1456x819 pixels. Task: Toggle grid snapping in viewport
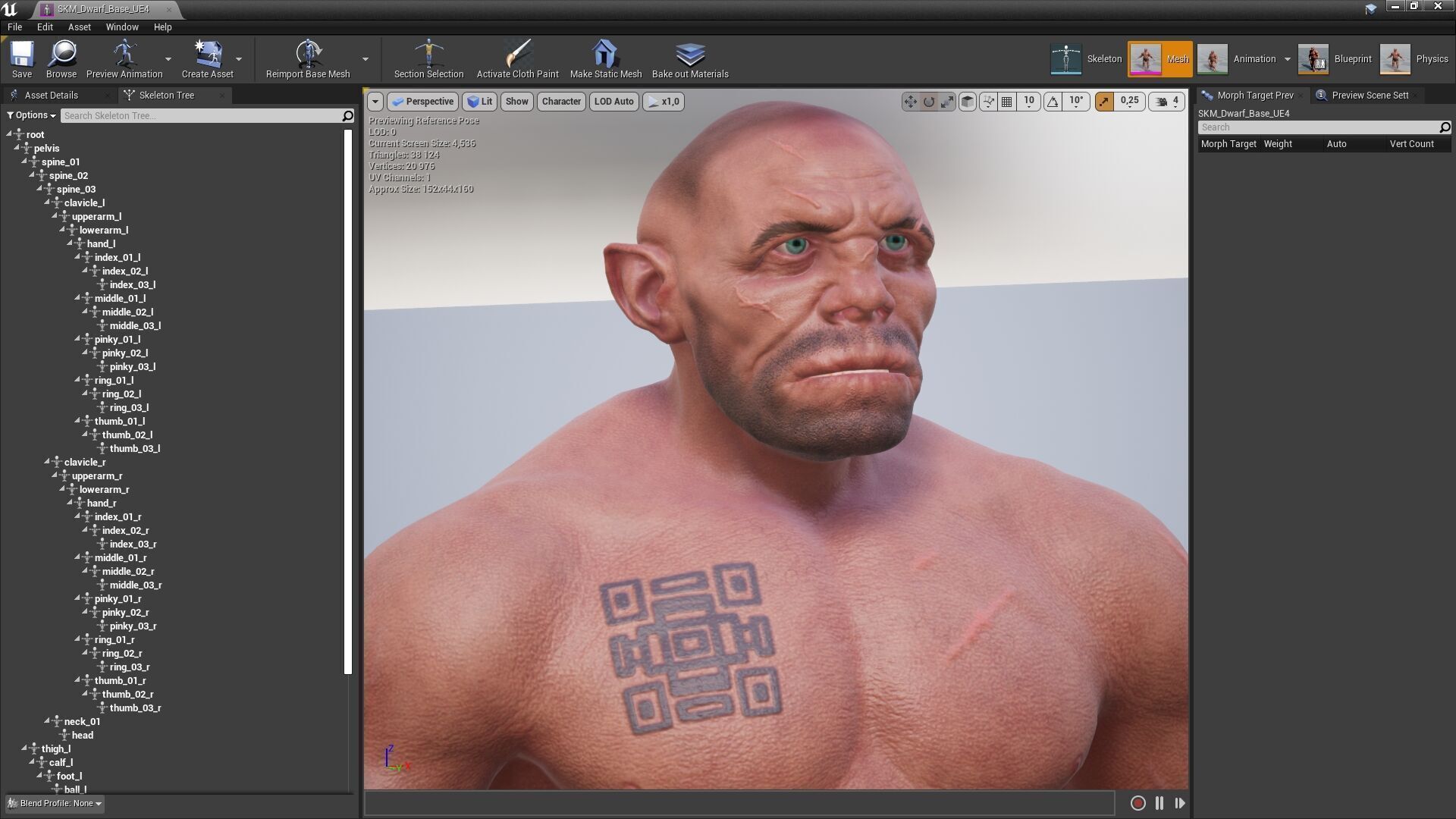[1007, 102]
